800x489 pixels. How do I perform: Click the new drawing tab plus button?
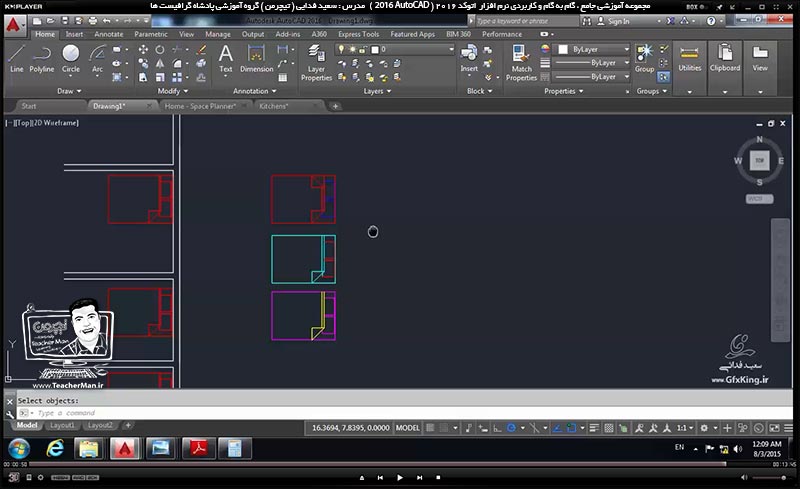335,106
